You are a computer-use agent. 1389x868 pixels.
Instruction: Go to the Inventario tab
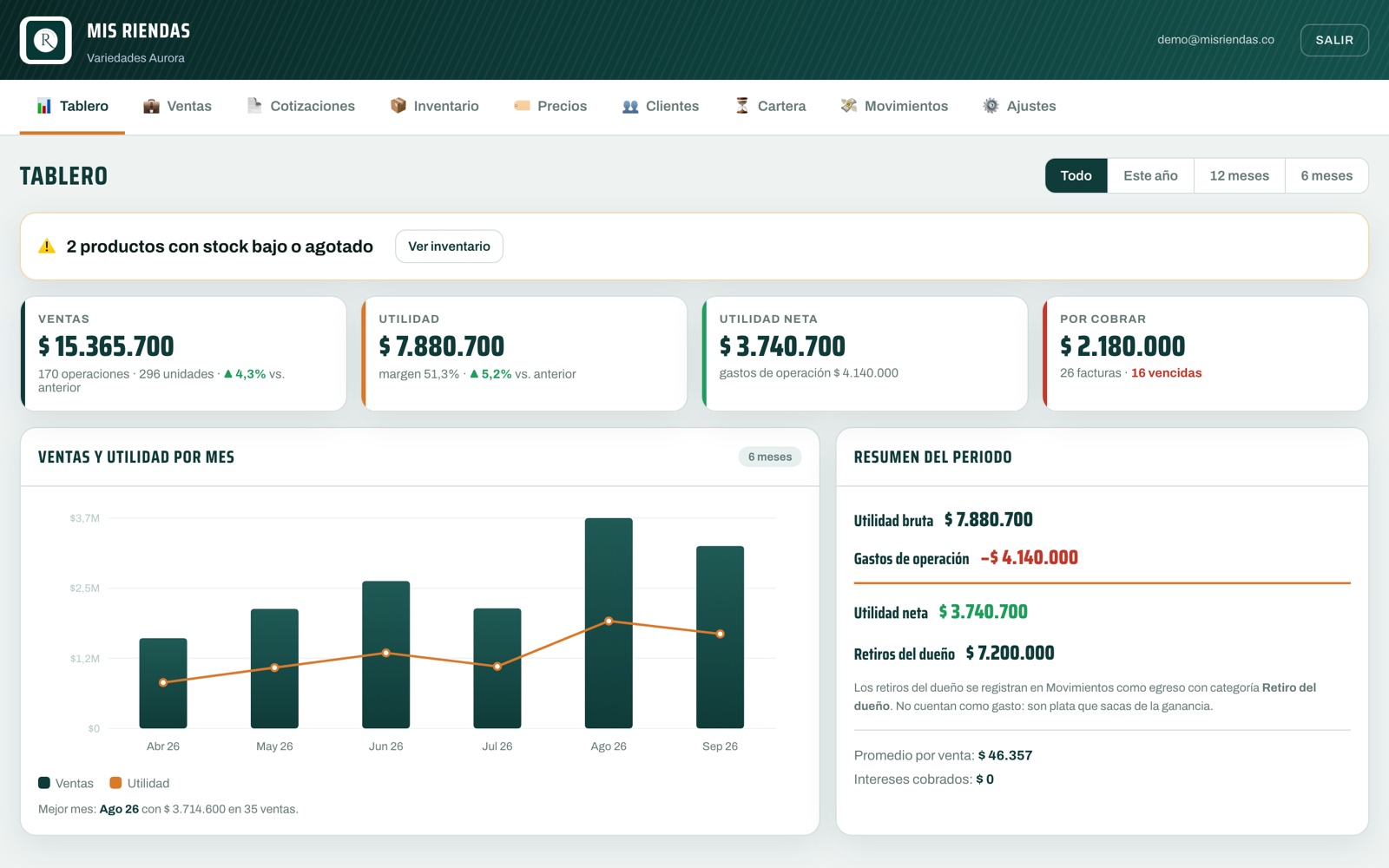435,106
